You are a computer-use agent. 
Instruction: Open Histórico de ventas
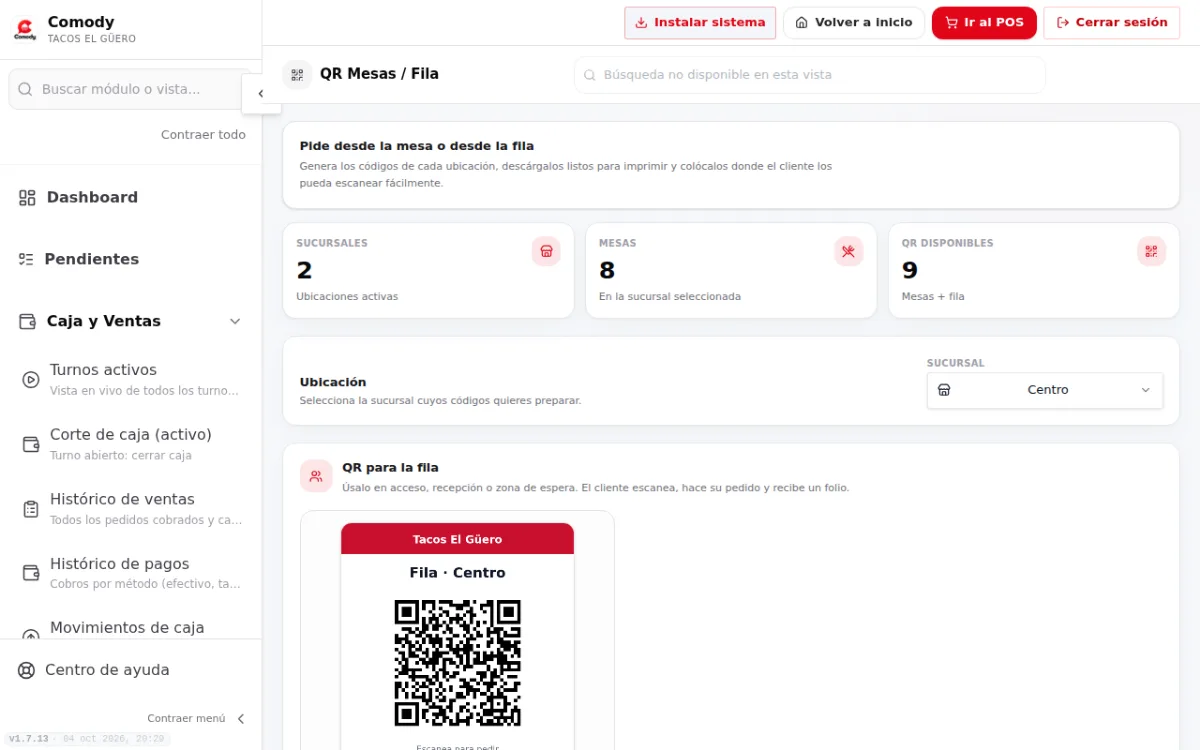[x=131, y=509]
